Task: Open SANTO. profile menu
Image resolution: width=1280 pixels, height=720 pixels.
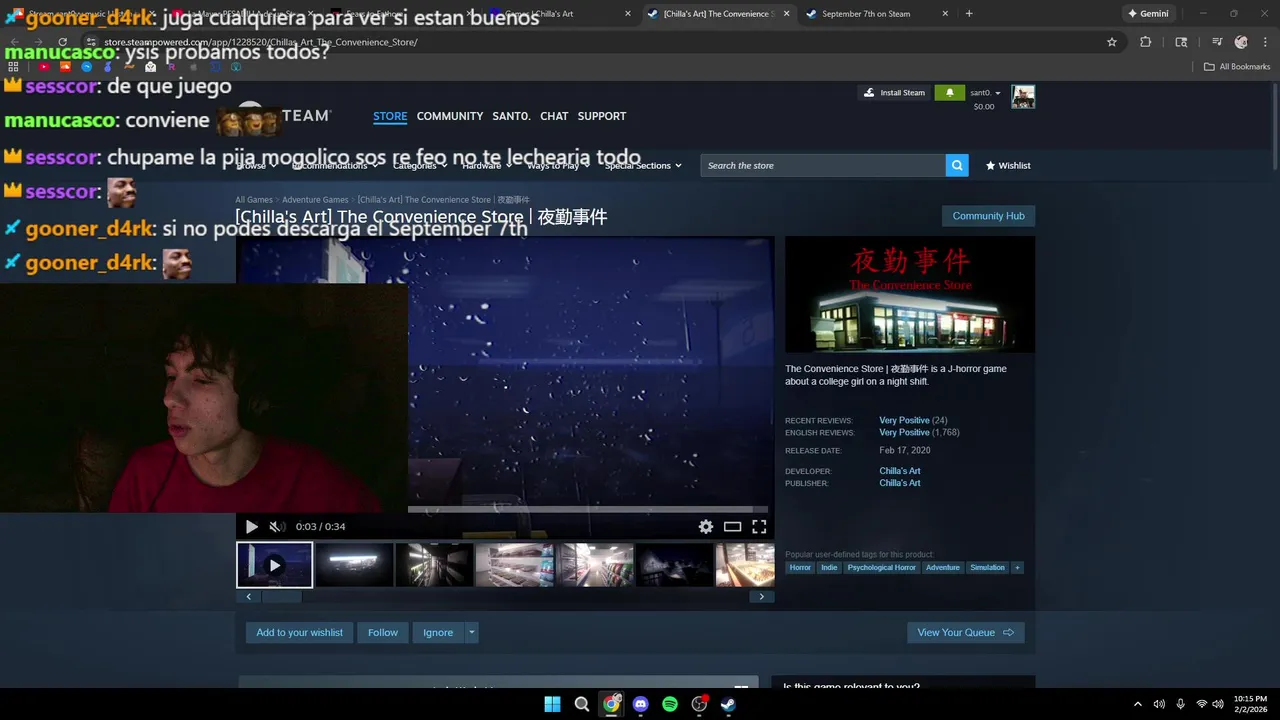Action: 511,116
